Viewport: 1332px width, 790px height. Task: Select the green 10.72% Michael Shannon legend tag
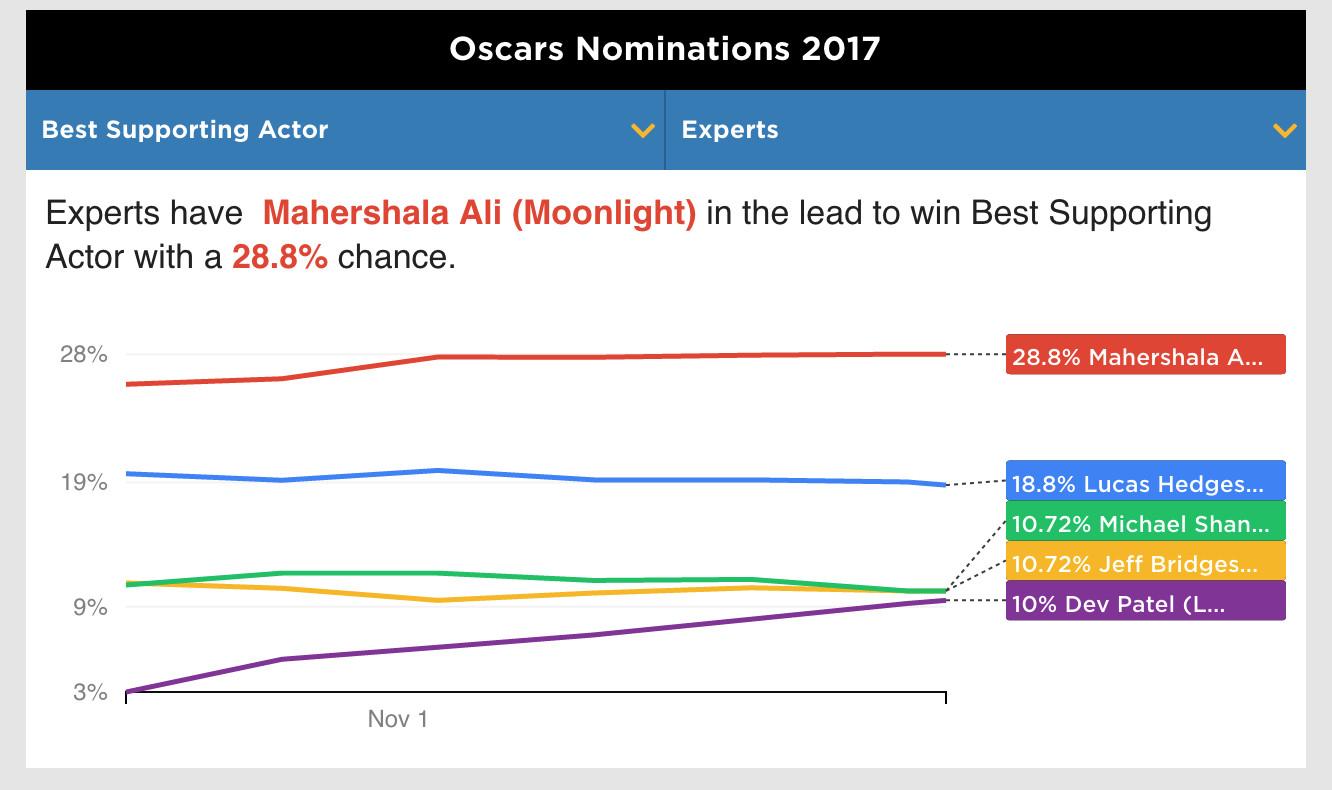click(1145, 523)
